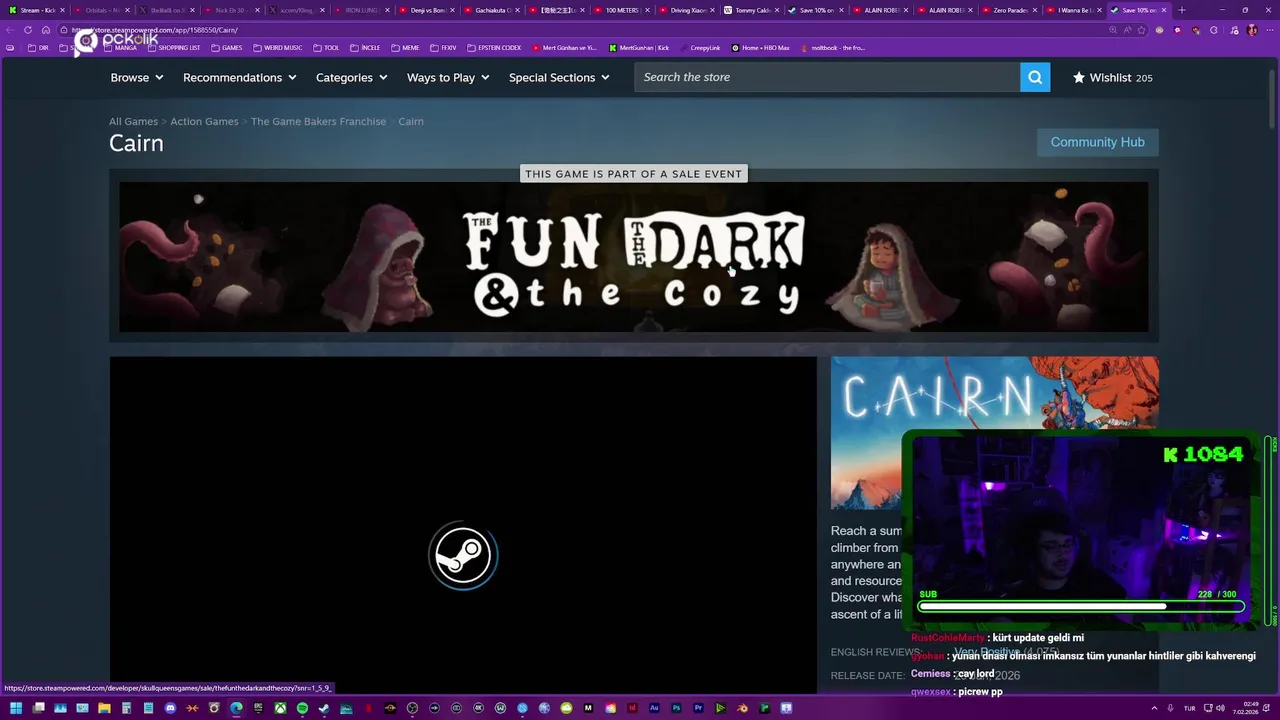Open Adobe Audition from the taskbar

pyautogui.click(x=654, y=708)
